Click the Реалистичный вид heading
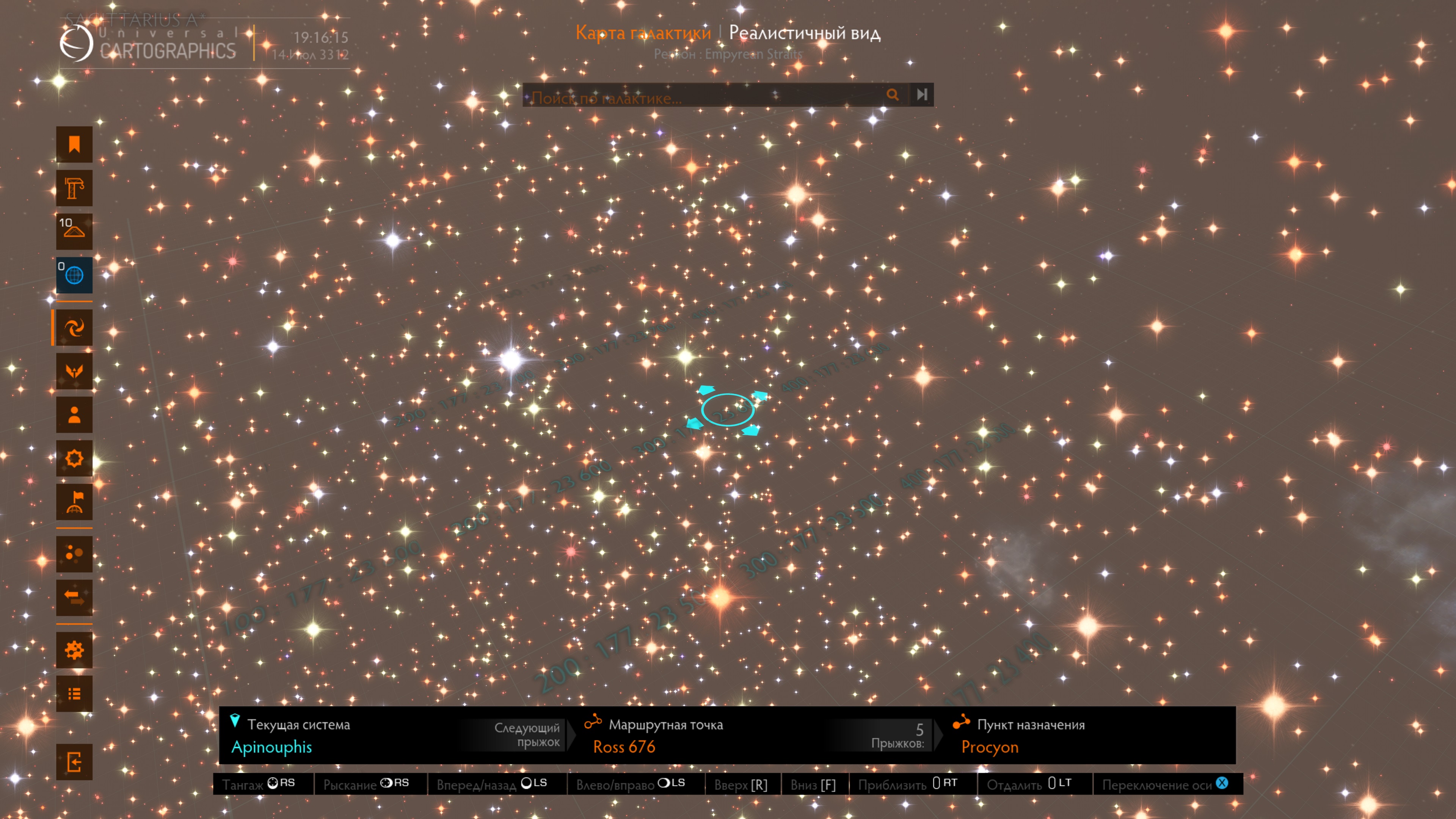The image size is (1456, 819). coord(804,33)
